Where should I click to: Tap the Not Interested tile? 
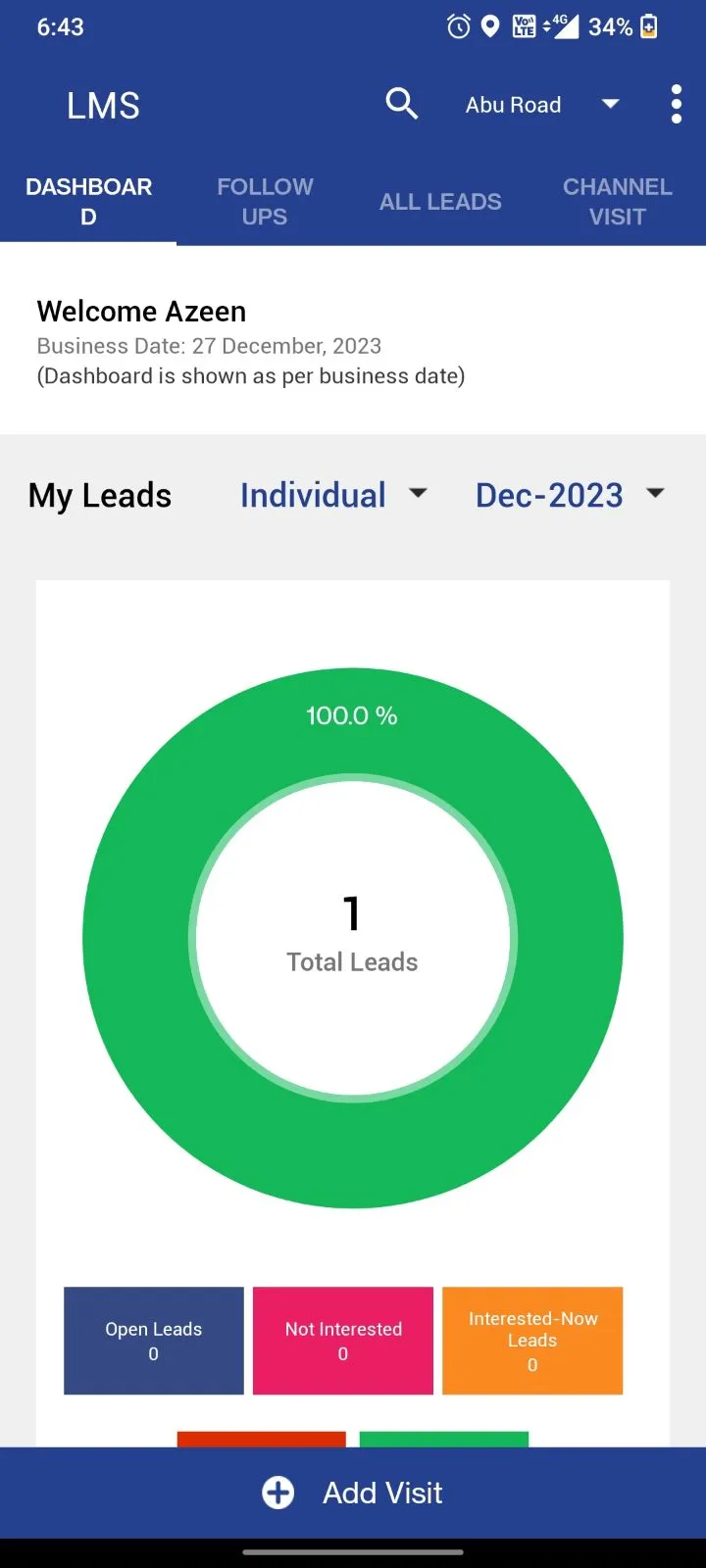343,1341
